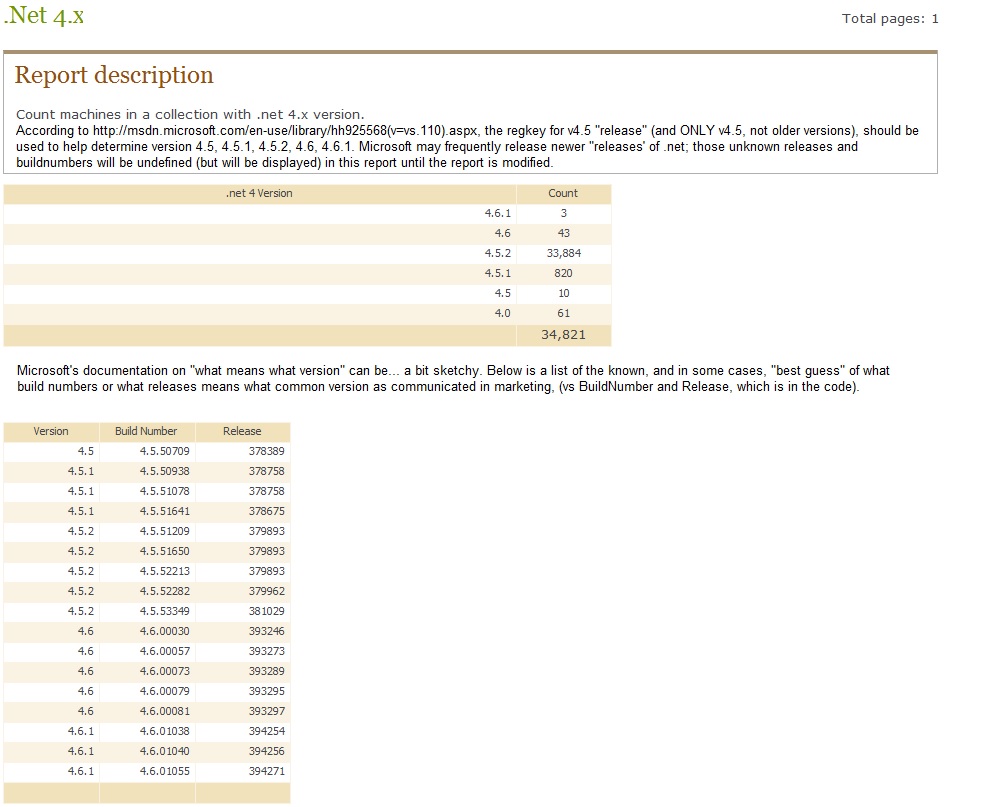999x807 pixels.
Task: Click the 'Count machines in a collection' text
Action: [x=190, y=115]
